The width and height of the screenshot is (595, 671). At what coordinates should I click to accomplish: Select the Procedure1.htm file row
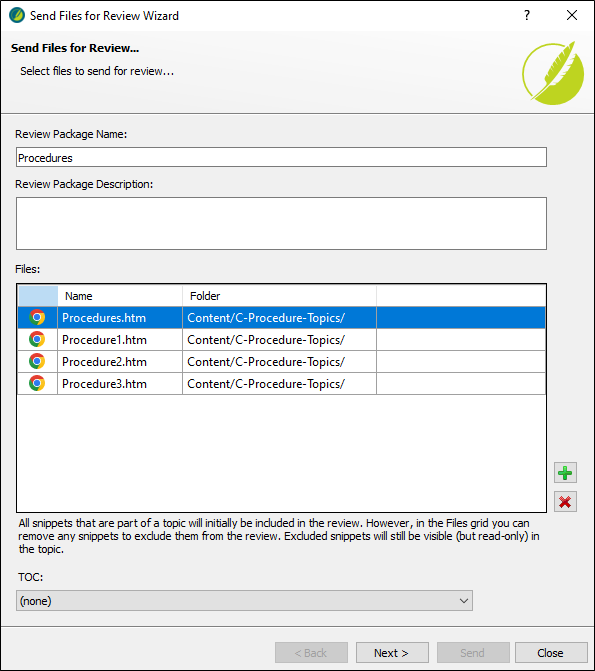coord(281,340)
